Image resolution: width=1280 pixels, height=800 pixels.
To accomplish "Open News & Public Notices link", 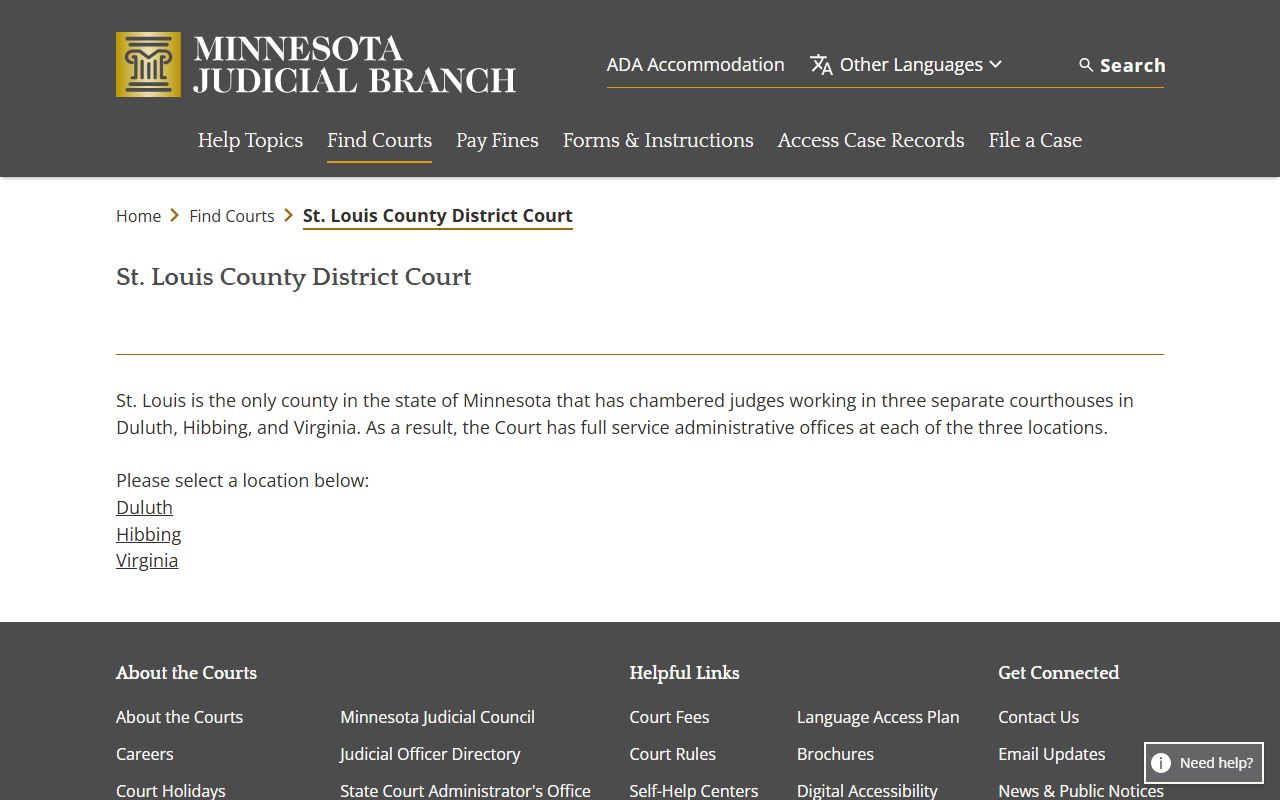I will point(1081,790).
